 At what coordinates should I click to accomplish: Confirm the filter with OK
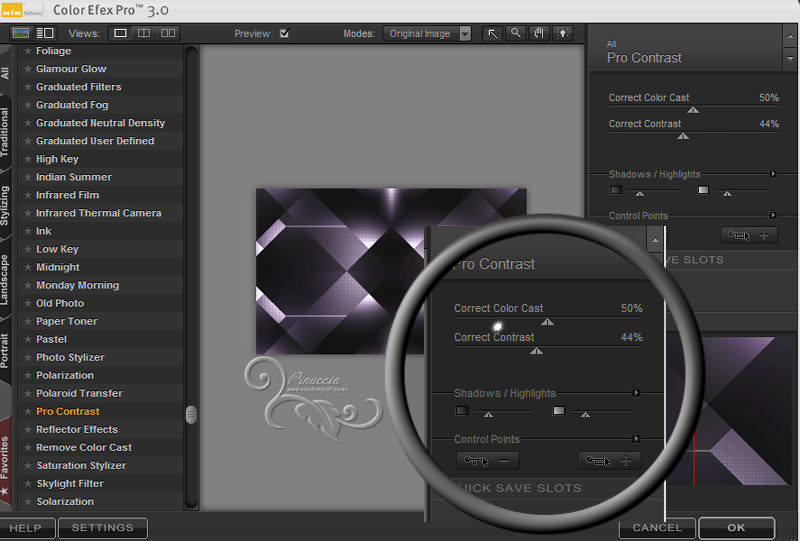736,528
